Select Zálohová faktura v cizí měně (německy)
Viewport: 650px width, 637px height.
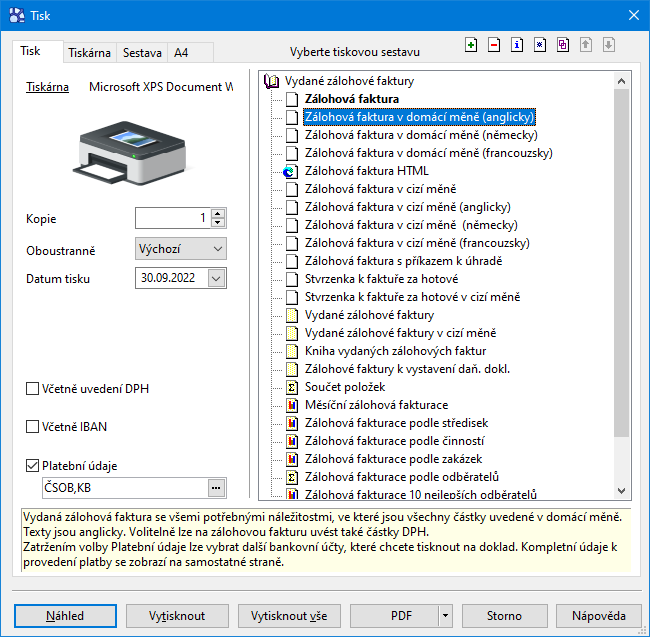coord(411,225)
